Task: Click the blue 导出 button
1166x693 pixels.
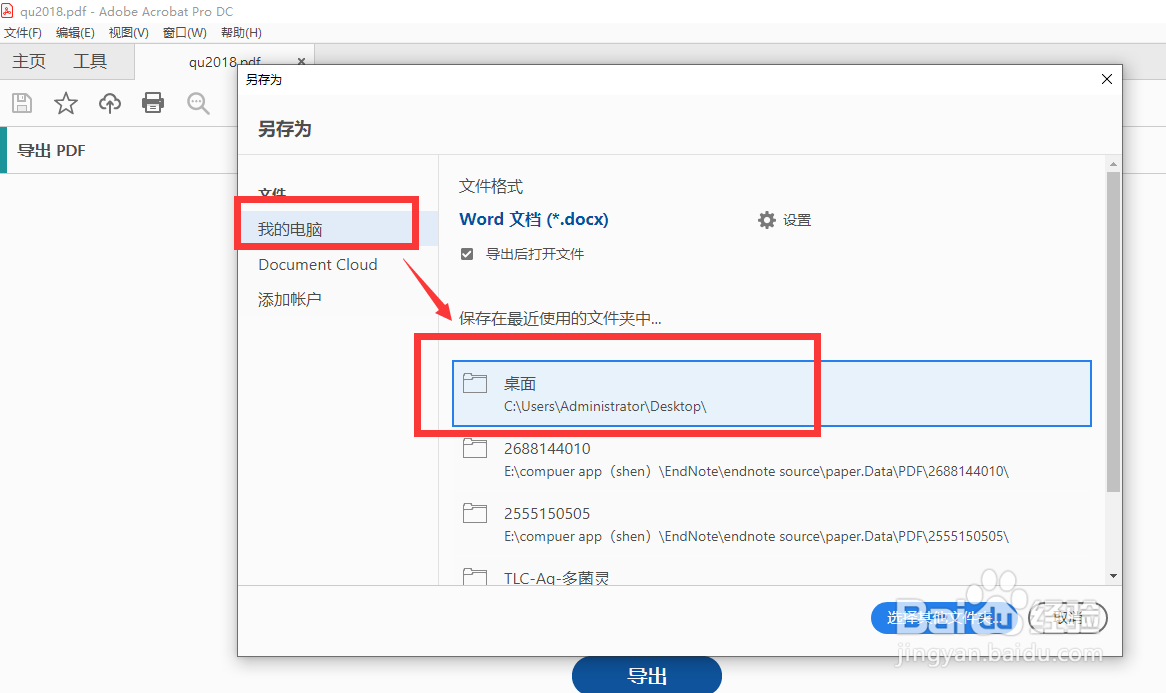Action: (646, 675)
